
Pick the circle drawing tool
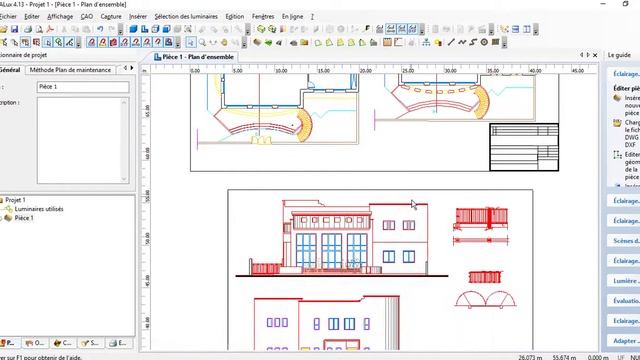(484, 42)
